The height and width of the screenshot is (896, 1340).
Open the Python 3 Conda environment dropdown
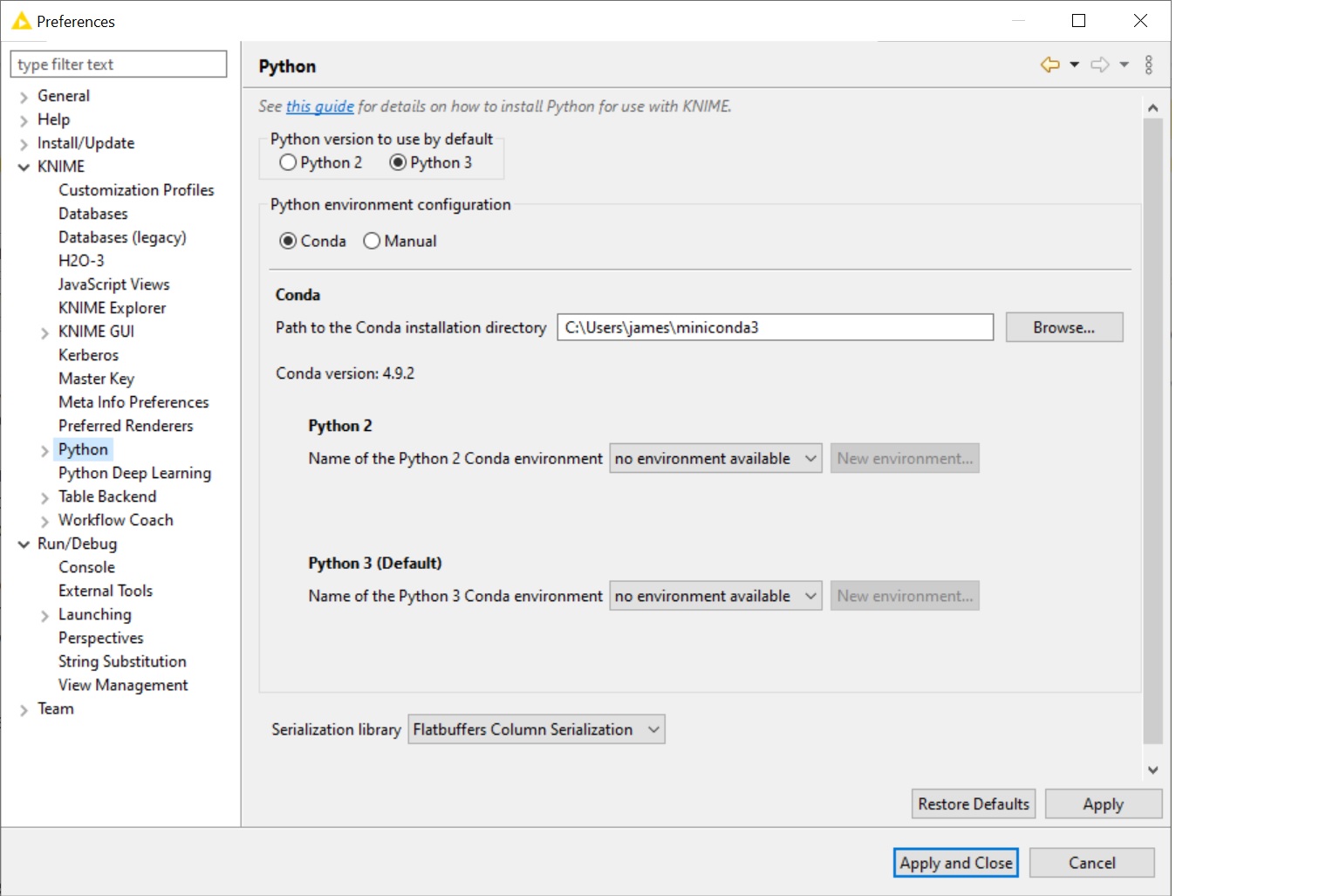(x=715, y=596)
